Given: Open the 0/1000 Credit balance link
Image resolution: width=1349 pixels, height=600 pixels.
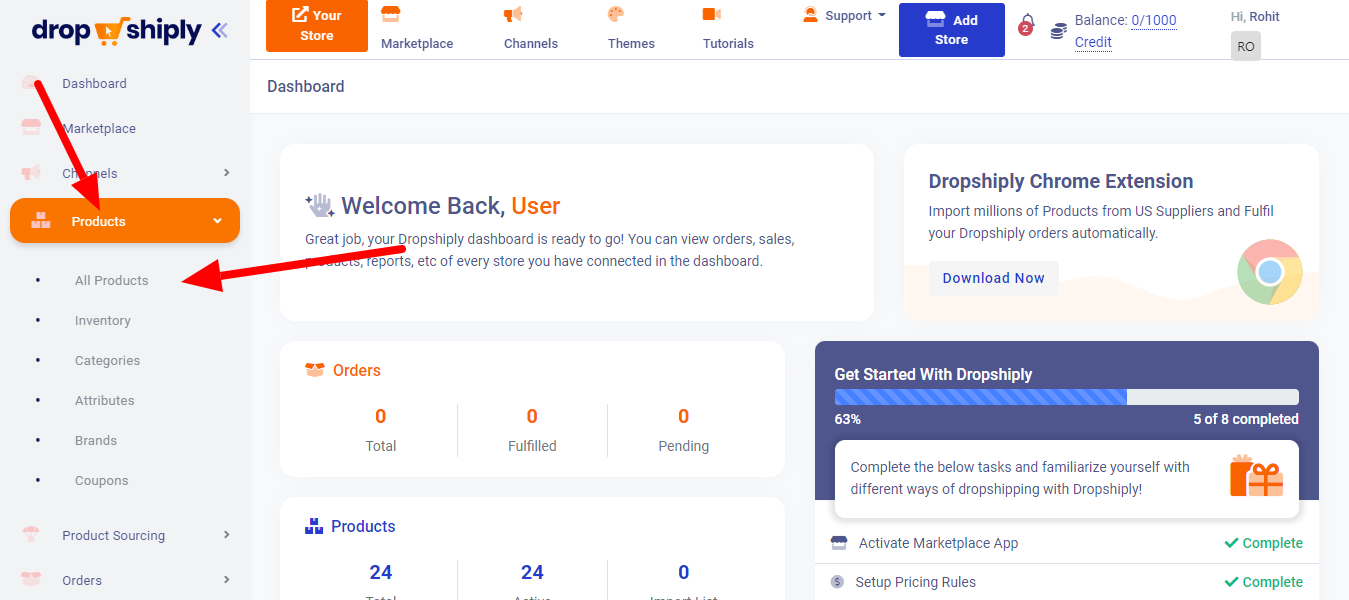Looking at the screenshot, I should (x=1126, y=31).
